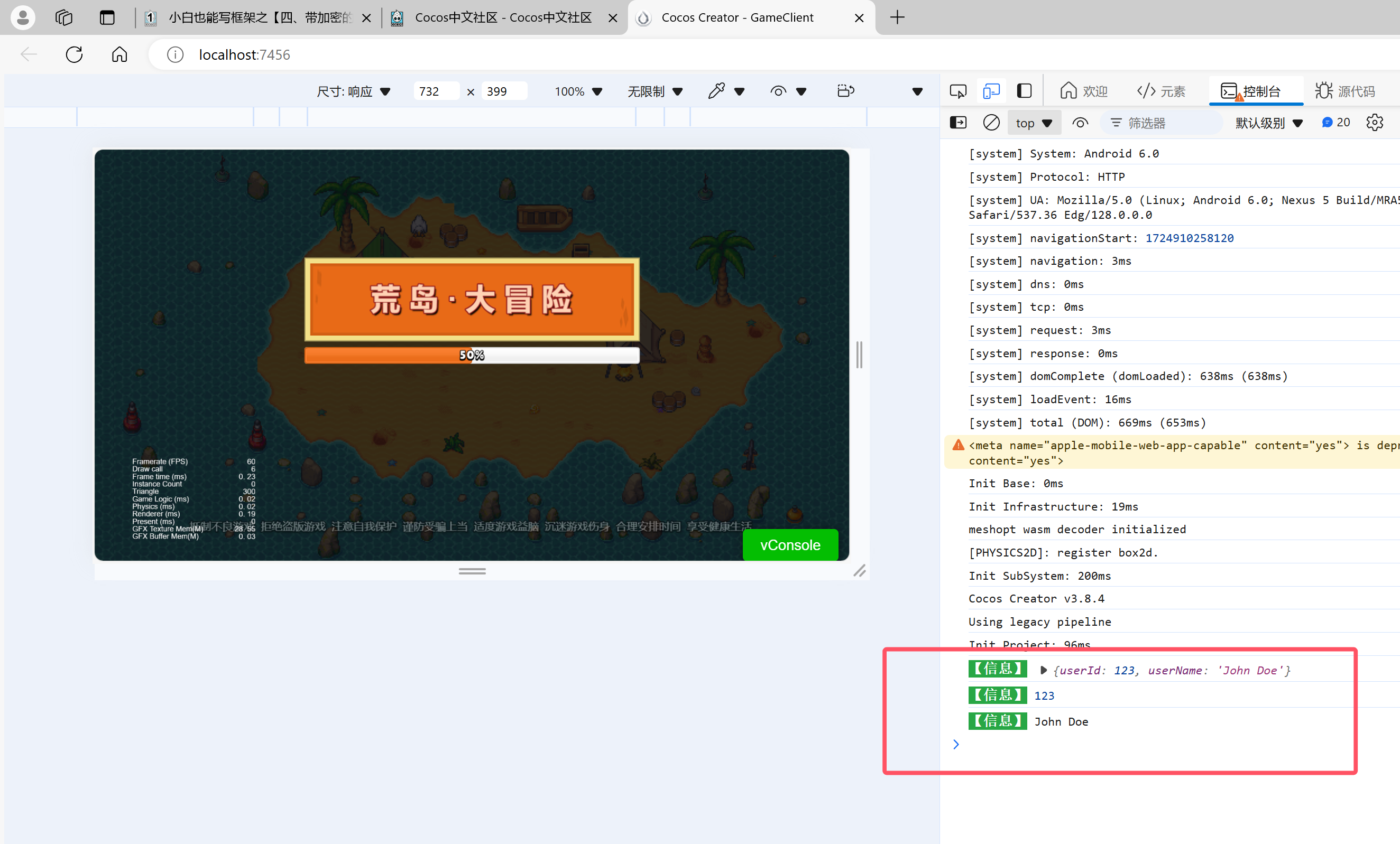Click the green vConsole button
Viewport: 1400px width, 844px height.
click(790, 545)
